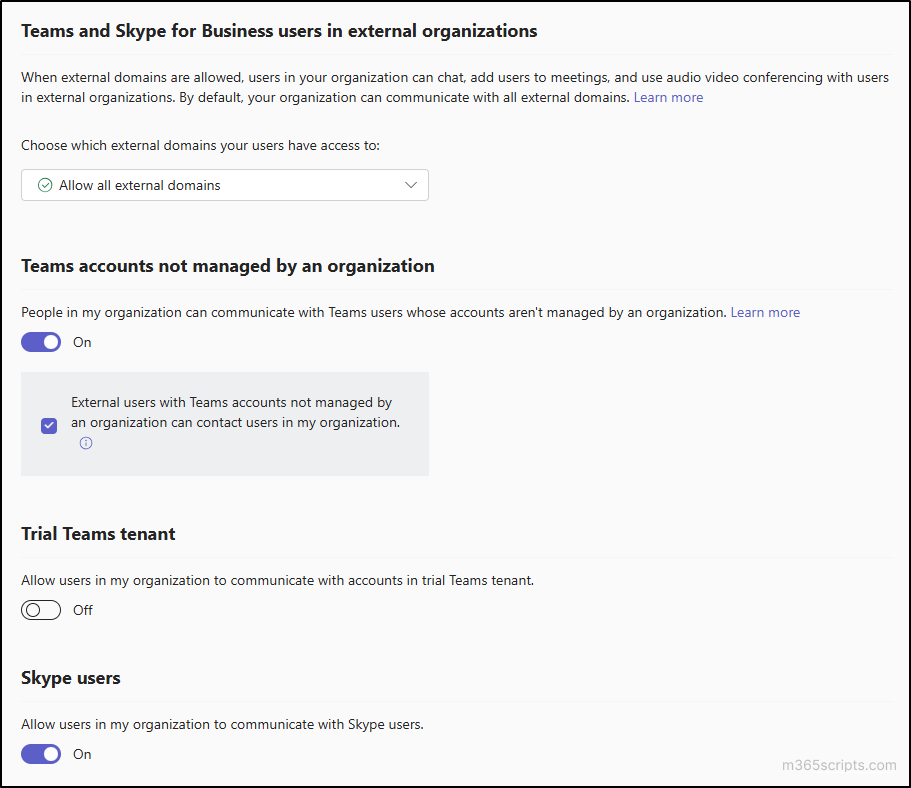Click the 'Off' label beside the Trial tenant toggle
911x788 pixels.
[x=83, y=610]
